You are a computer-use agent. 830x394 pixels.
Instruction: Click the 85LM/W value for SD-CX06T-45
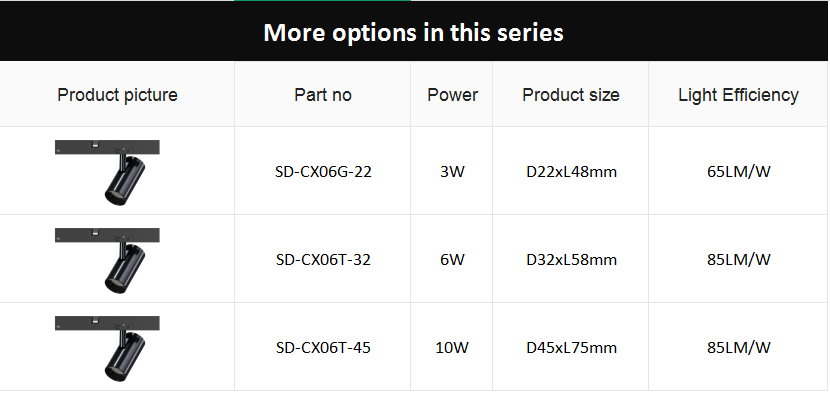pyautogui.click(x=739, y=348)
